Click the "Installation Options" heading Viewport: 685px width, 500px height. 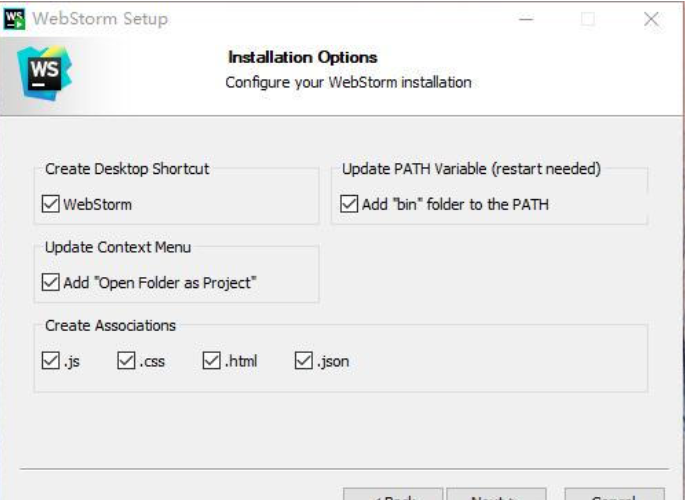(x=303, y=57)
